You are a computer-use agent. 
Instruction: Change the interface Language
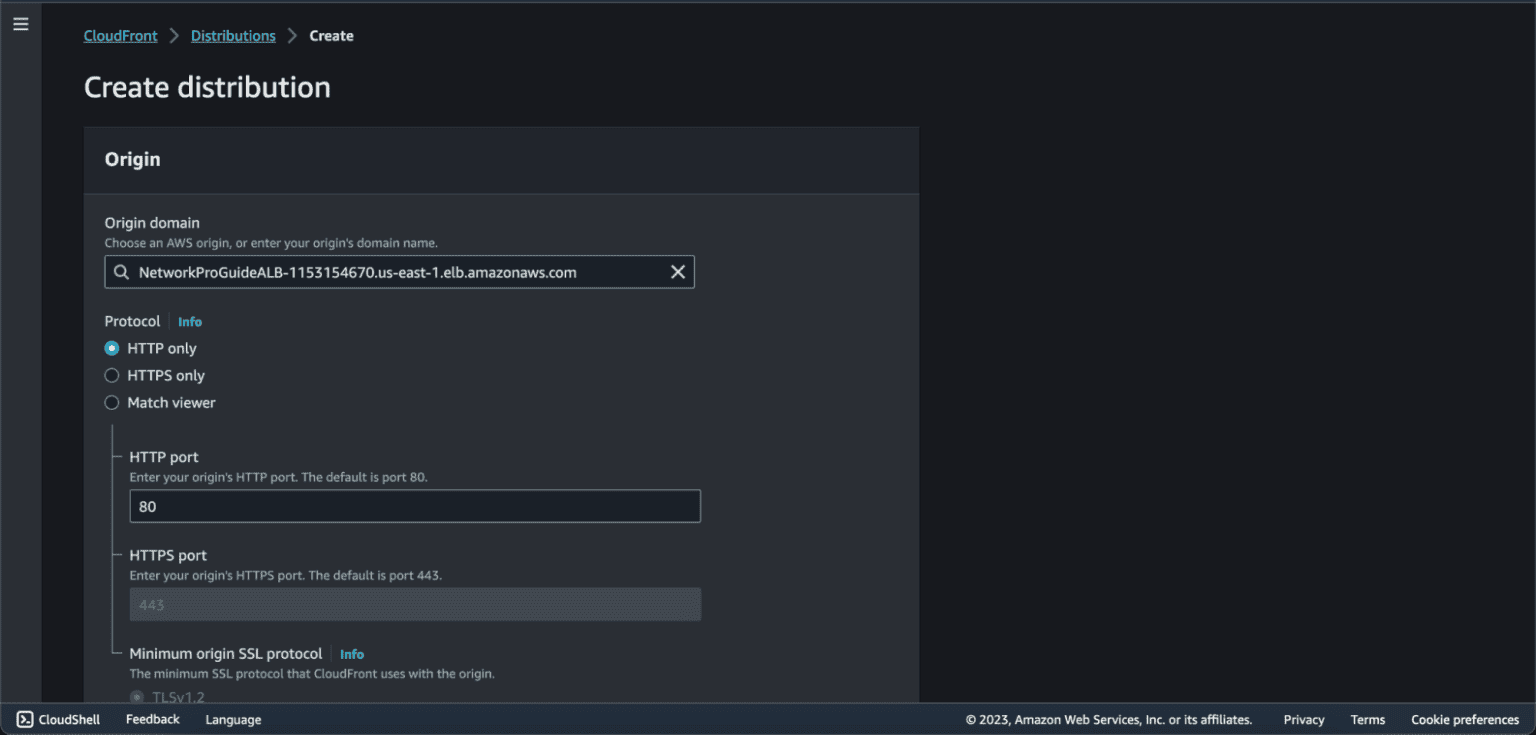click(x=233, y=719)
